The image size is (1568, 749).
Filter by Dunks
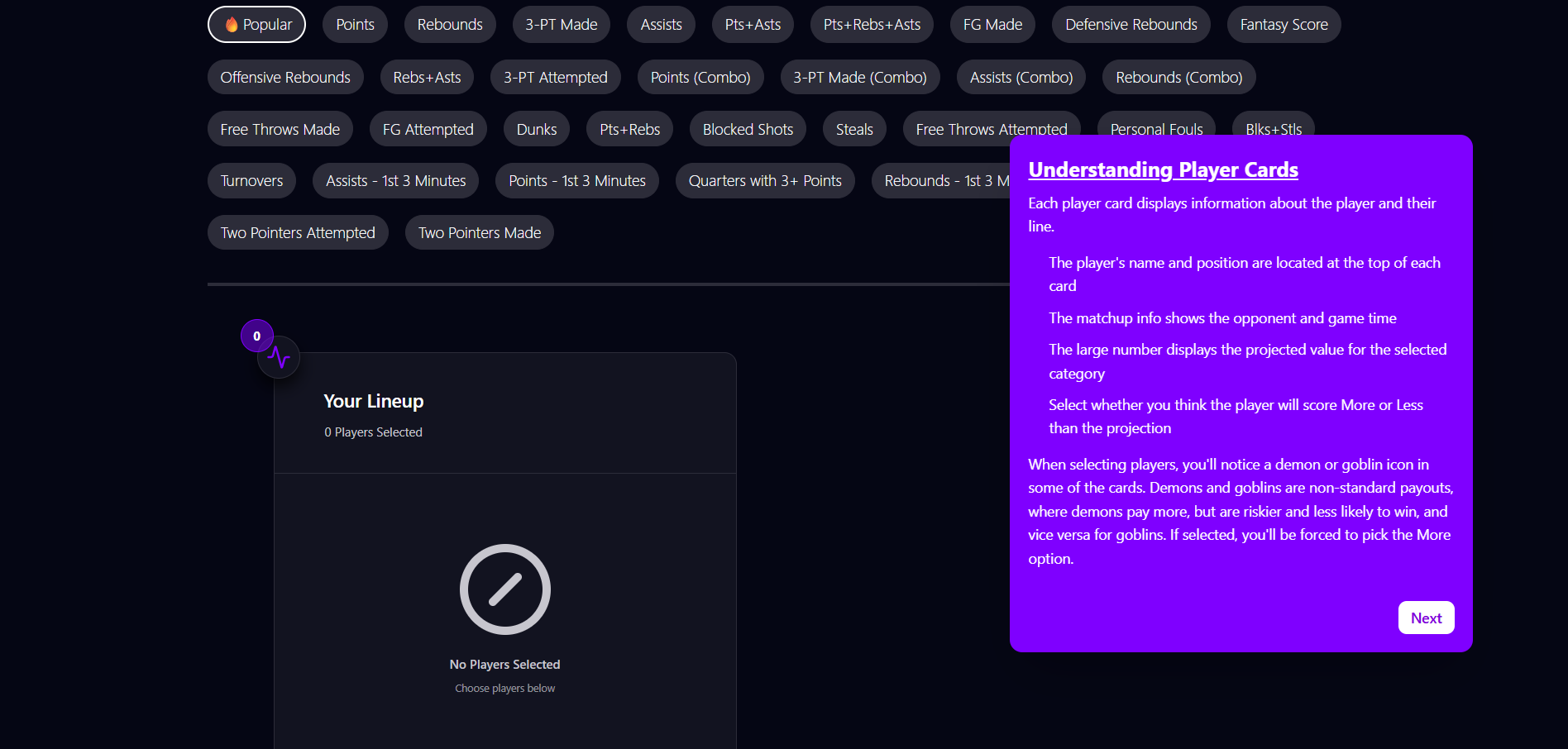point(537,129)
